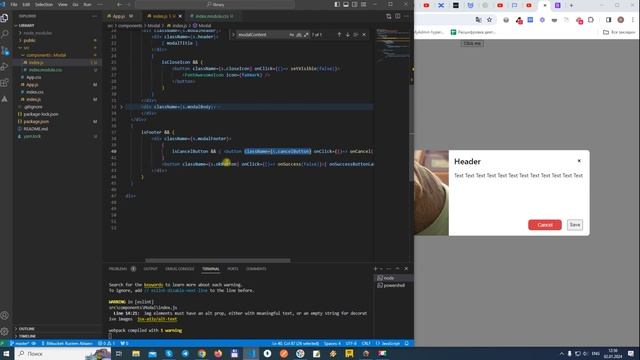Close the find widget
This screenshot has width=640, height=360.
click(364, 35)
